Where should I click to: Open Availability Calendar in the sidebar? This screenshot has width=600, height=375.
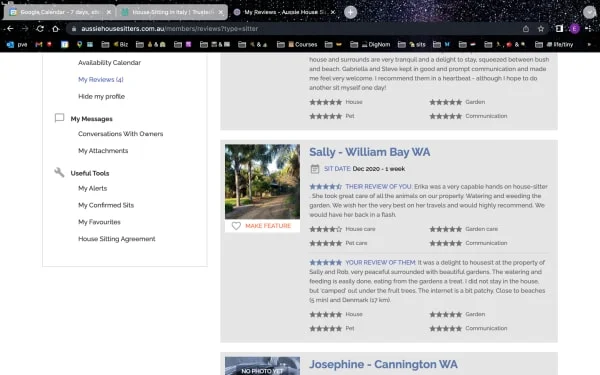point(109,62)
